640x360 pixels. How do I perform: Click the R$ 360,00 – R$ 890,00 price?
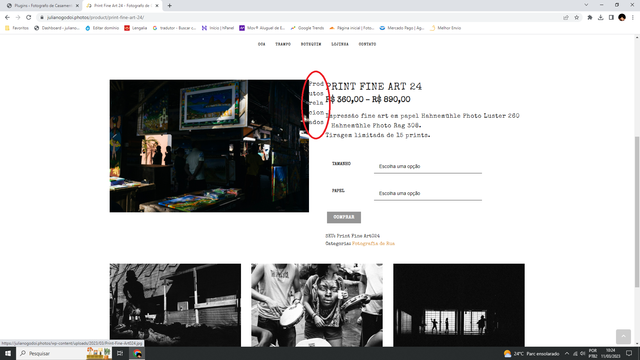pyautogui.click(x=368, y=100)
